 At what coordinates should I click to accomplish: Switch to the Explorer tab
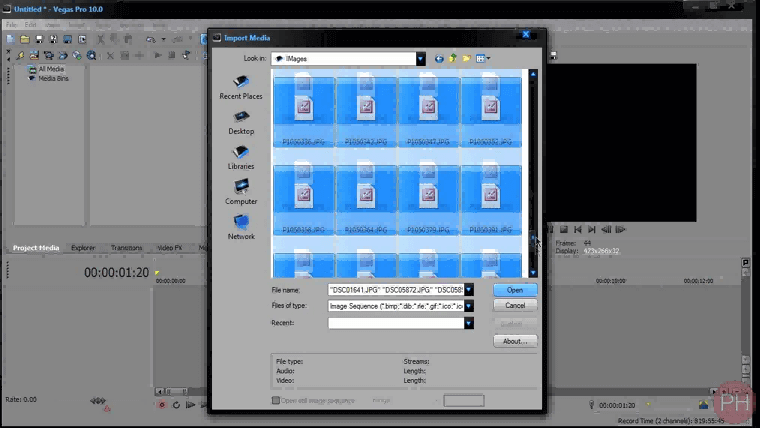tap(83, 248)
